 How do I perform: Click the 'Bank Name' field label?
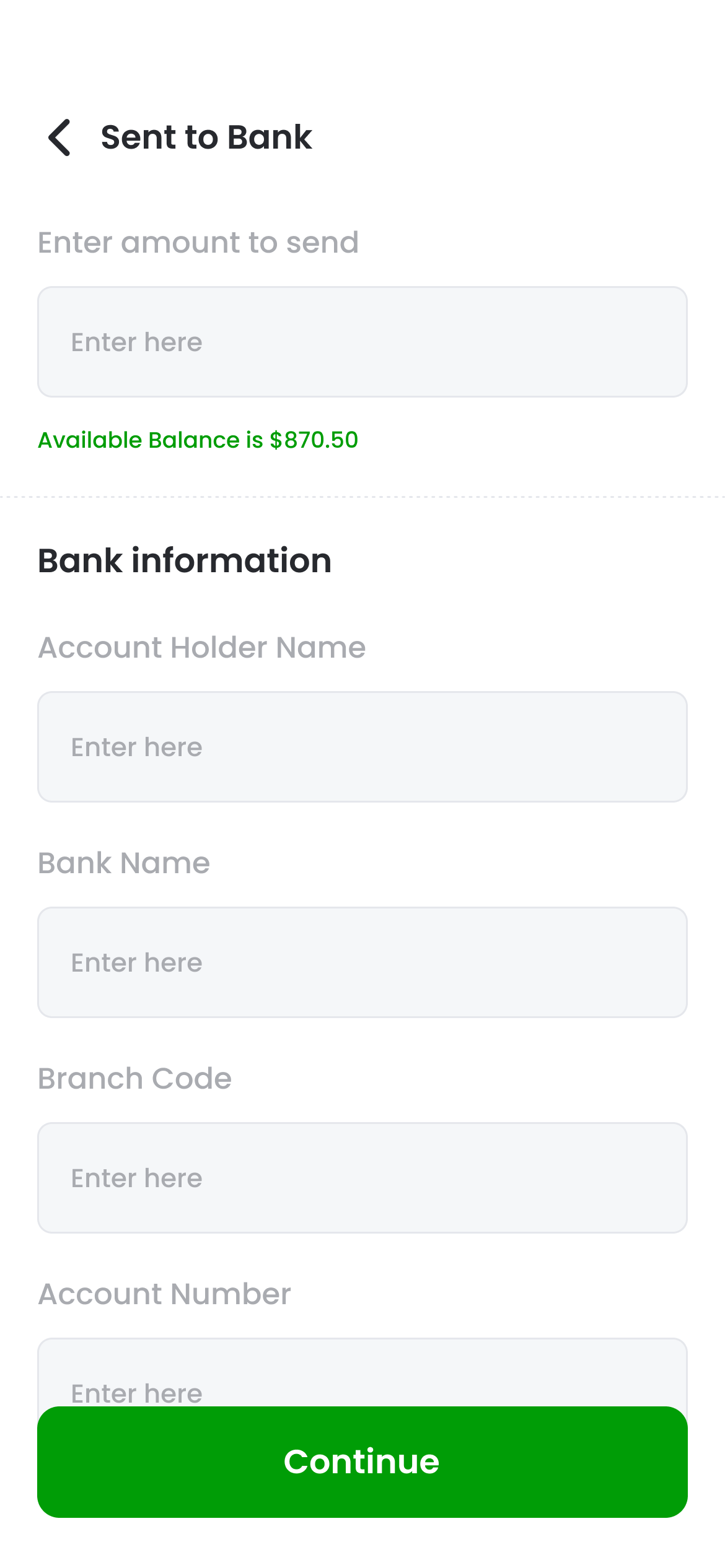tap(124, 863)
